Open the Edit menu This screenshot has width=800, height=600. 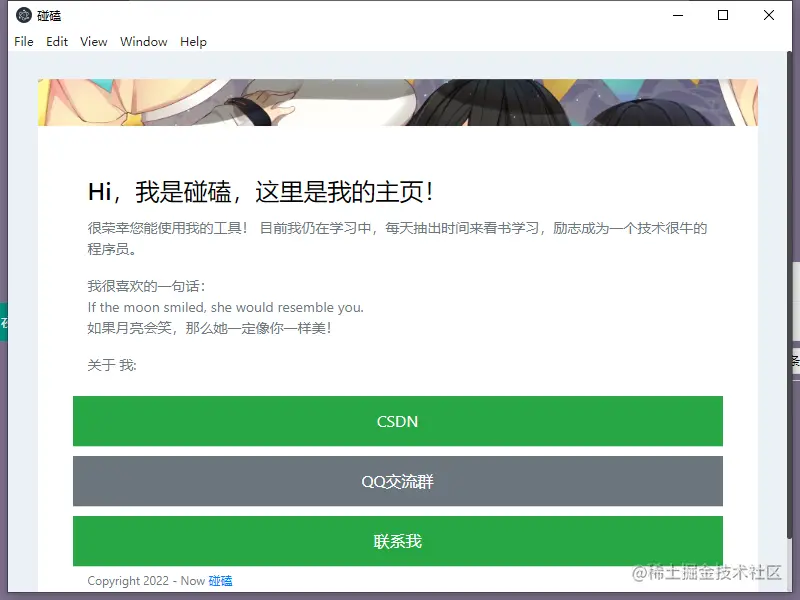[x=56, y=41]
